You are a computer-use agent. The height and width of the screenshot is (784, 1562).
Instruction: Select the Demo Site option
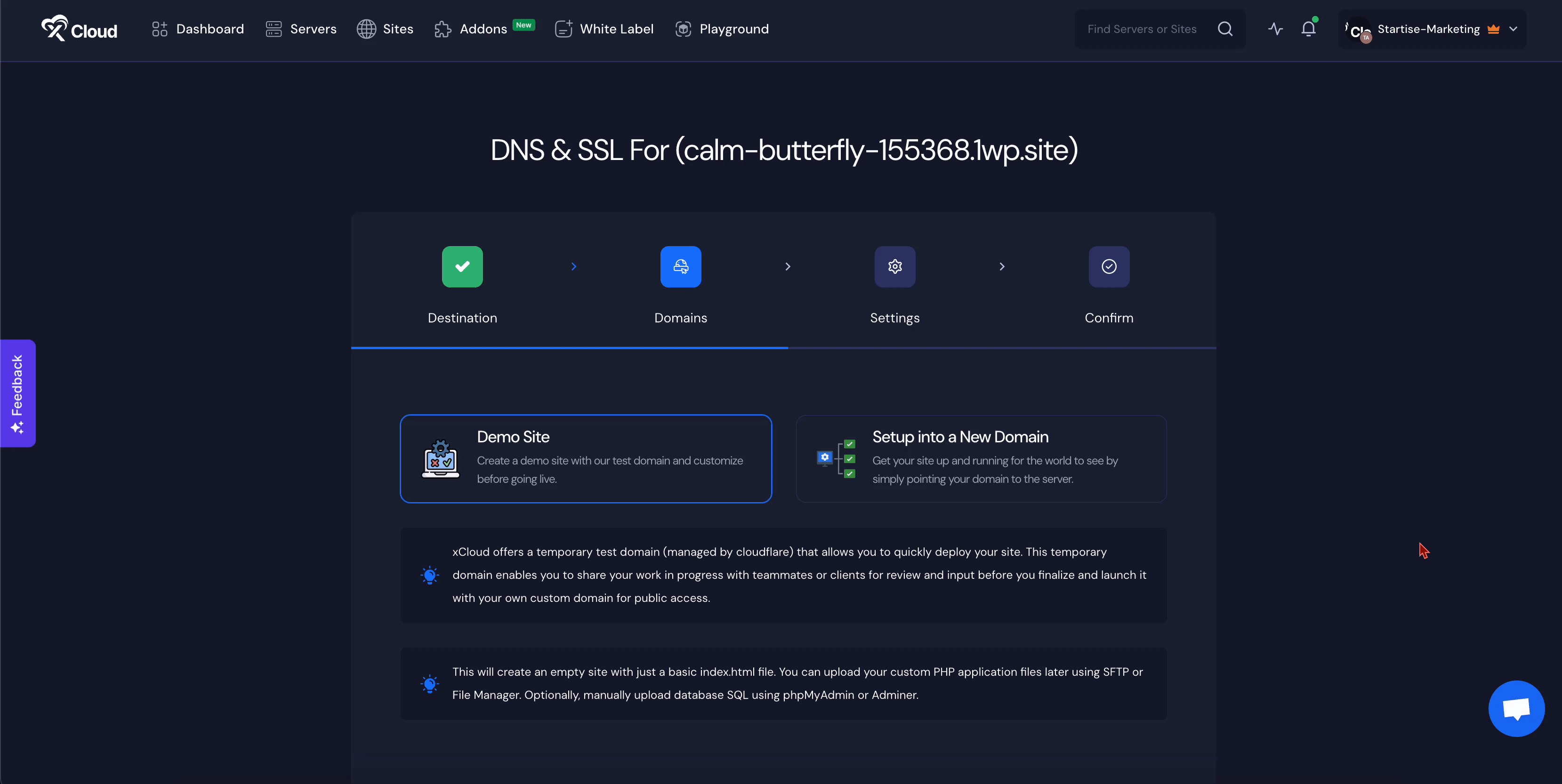586,458
